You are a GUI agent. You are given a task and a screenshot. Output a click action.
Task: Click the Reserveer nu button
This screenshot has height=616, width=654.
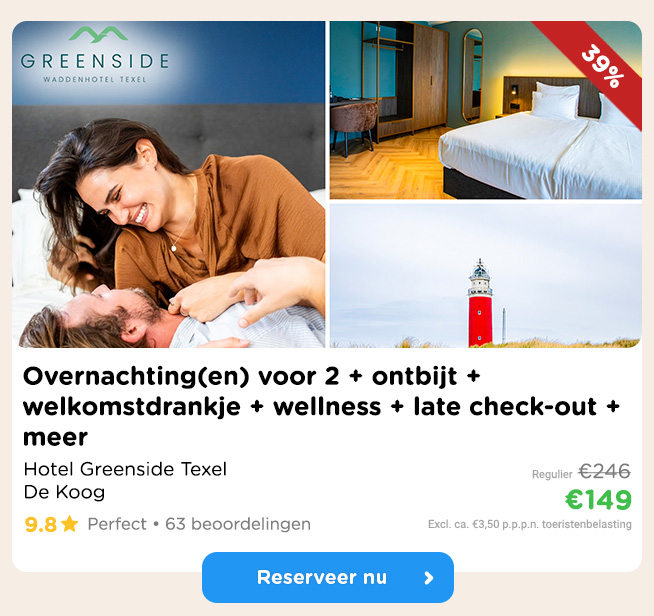327,577
